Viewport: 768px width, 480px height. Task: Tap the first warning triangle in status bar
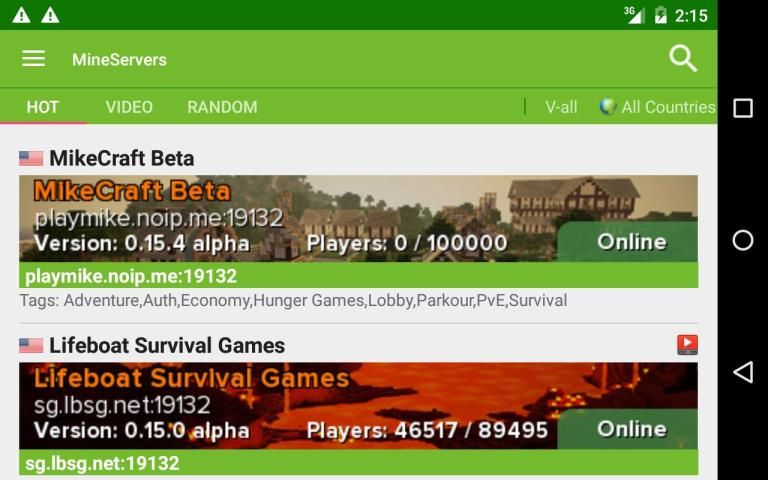coord(22,15)
